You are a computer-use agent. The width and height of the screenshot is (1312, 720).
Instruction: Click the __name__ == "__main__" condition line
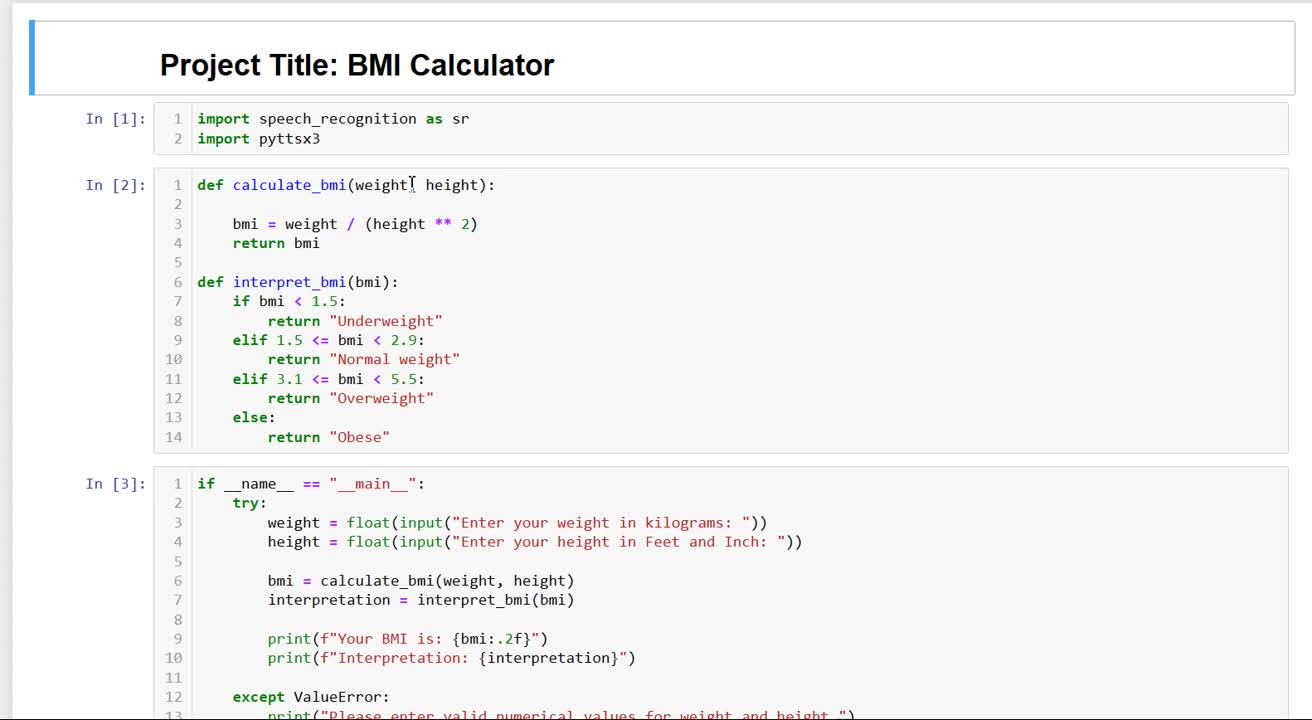coord(311,484)
